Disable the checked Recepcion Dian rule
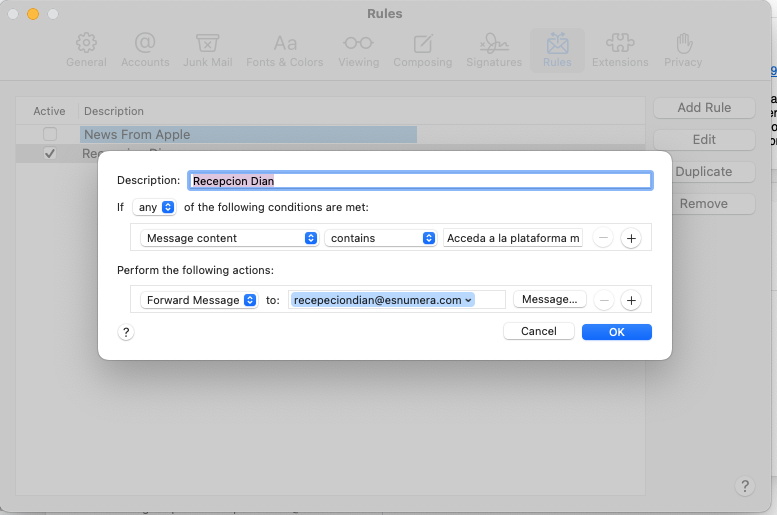This screenshot has height=515, width=777. pos(50,154)
